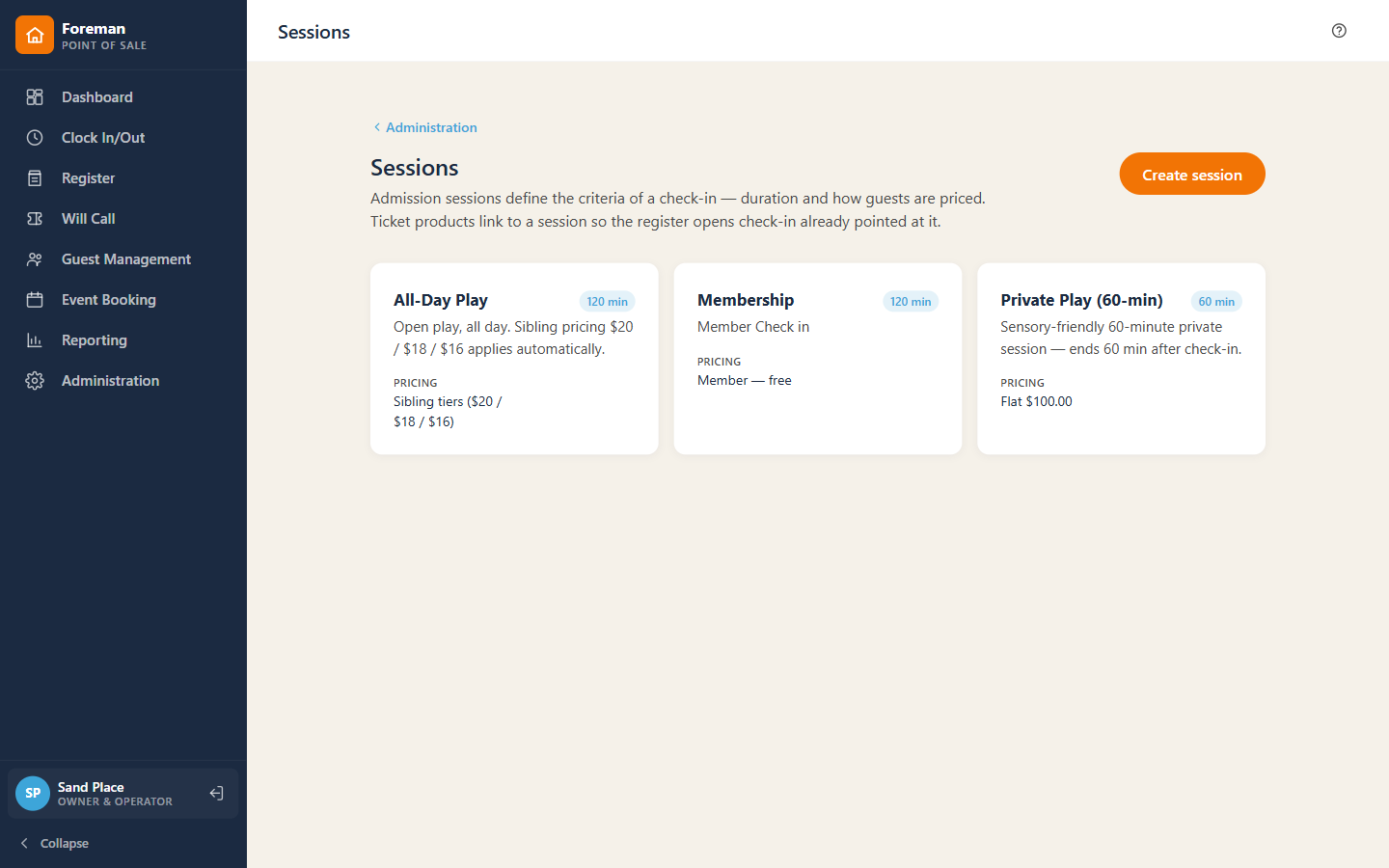Open Dashboard from the sidebar
The width and height of the screenshot is (1389, 868).
pyautogui.click(x=123, y=97)
